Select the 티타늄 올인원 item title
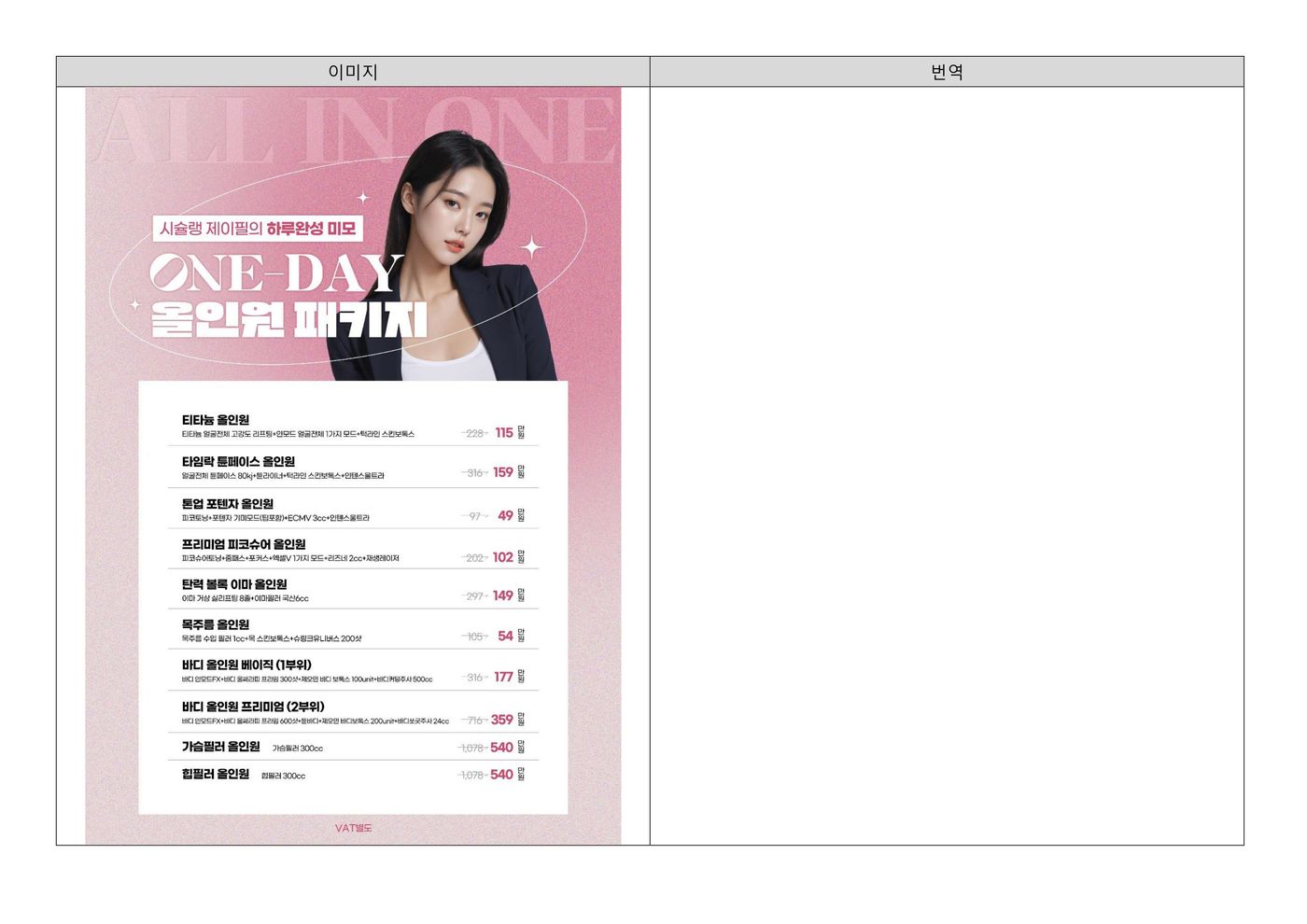Screen dimensions: 1307x924 [x=216, y=420]
